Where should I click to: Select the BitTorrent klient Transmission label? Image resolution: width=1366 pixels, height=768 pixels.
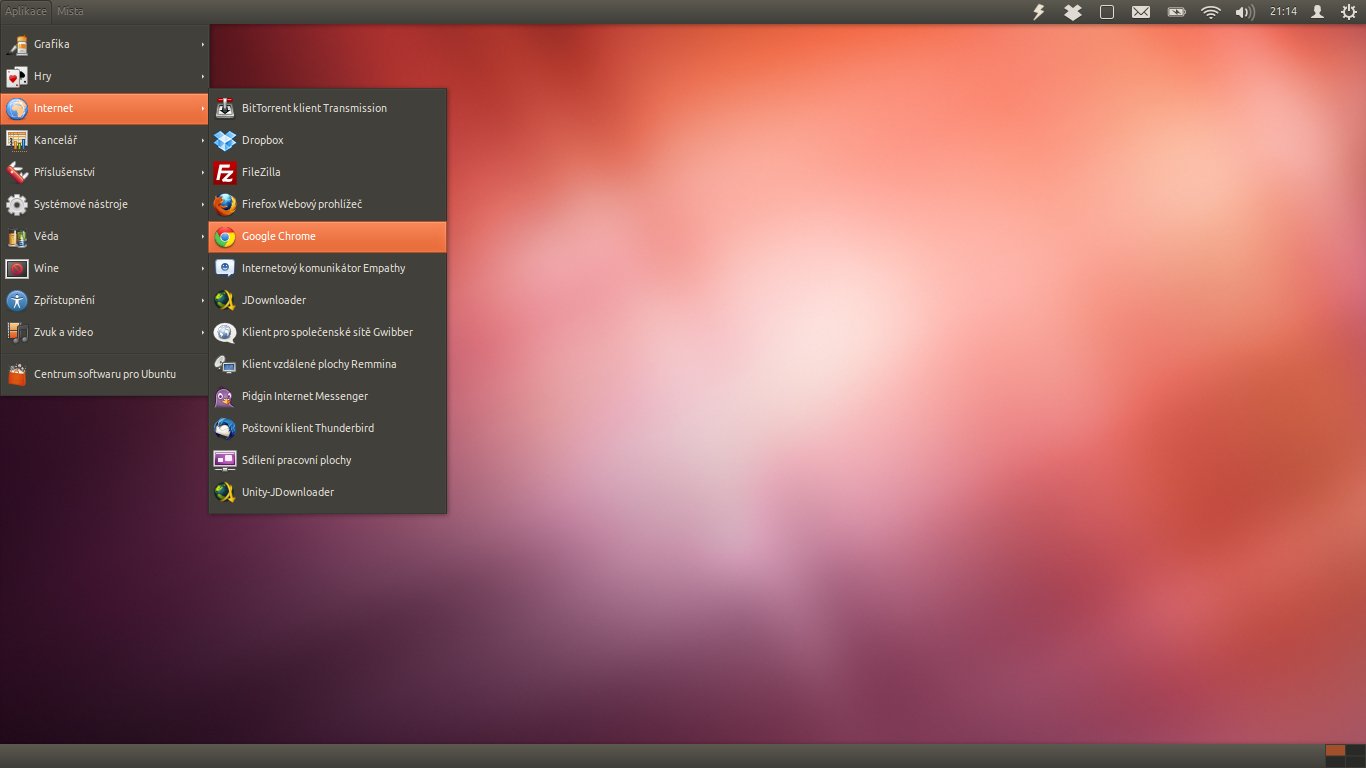point(314,108)
